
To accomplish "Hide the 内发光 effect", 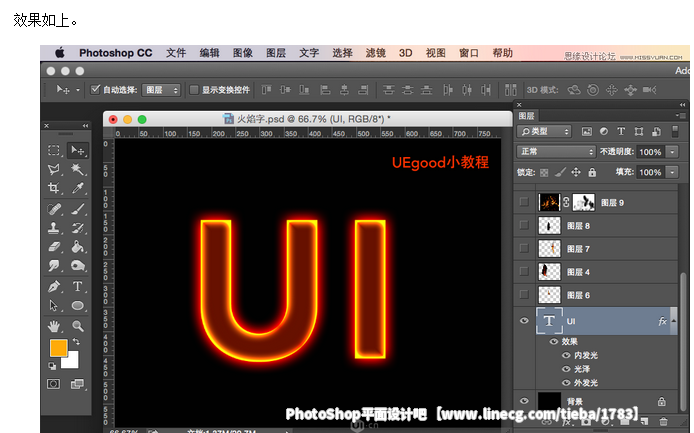I will coord(566,356).
